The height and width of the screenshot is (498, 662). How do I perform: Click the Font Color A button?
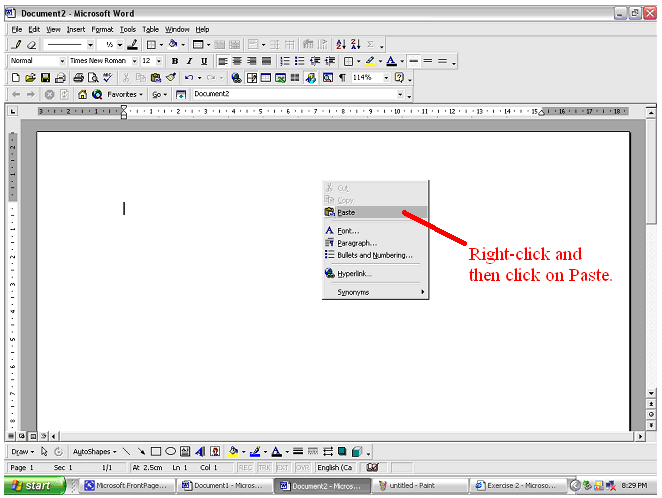coord(391,61)
